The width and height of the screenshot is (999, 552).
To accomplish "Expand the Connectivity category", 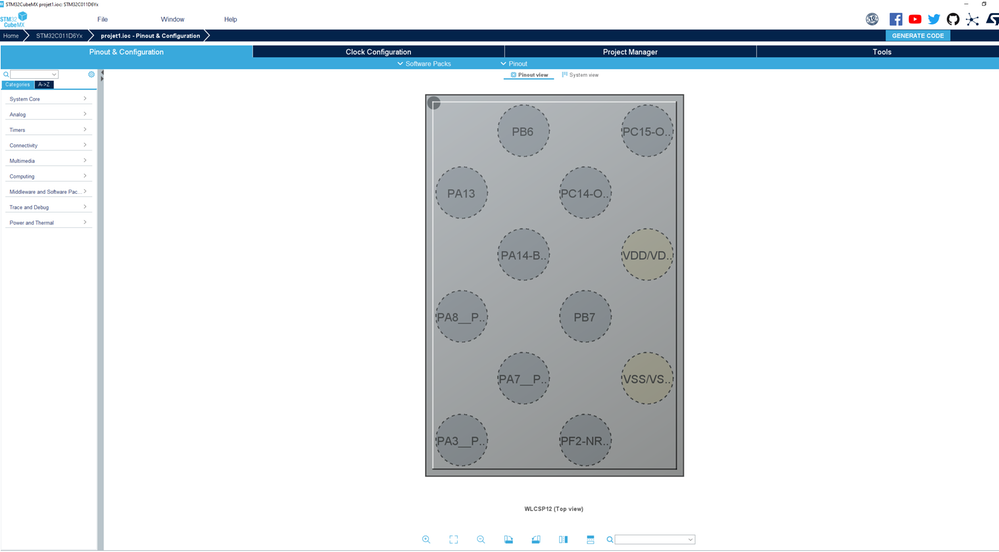I will pyautogui.click(x=48, y=145).
